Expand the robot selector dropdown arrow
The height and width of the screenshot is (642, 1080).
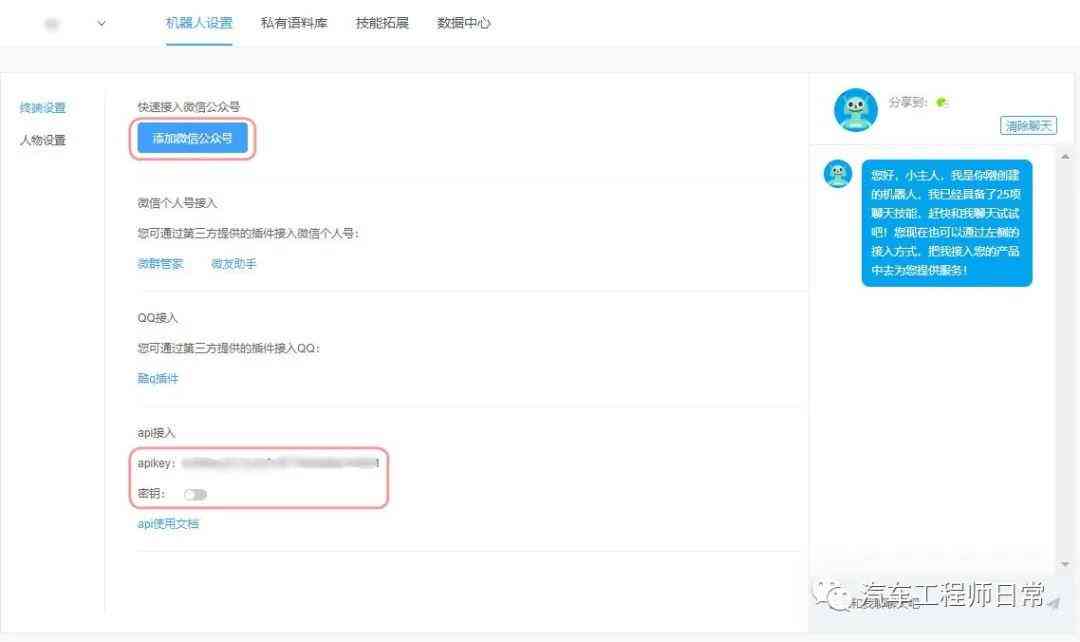(101, 23)
